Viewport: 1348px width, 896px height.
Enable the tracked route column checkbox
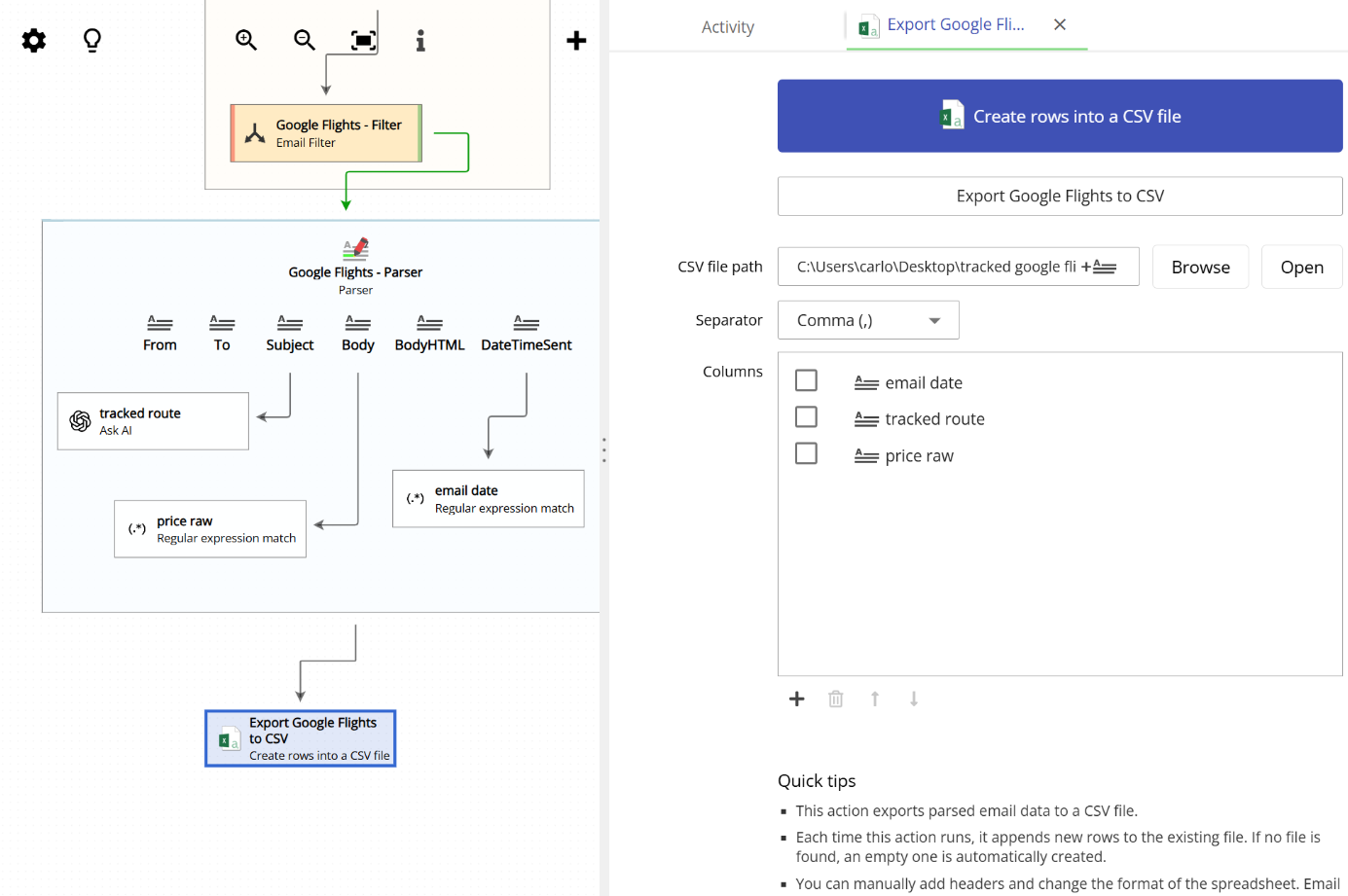tap(806, 416)
